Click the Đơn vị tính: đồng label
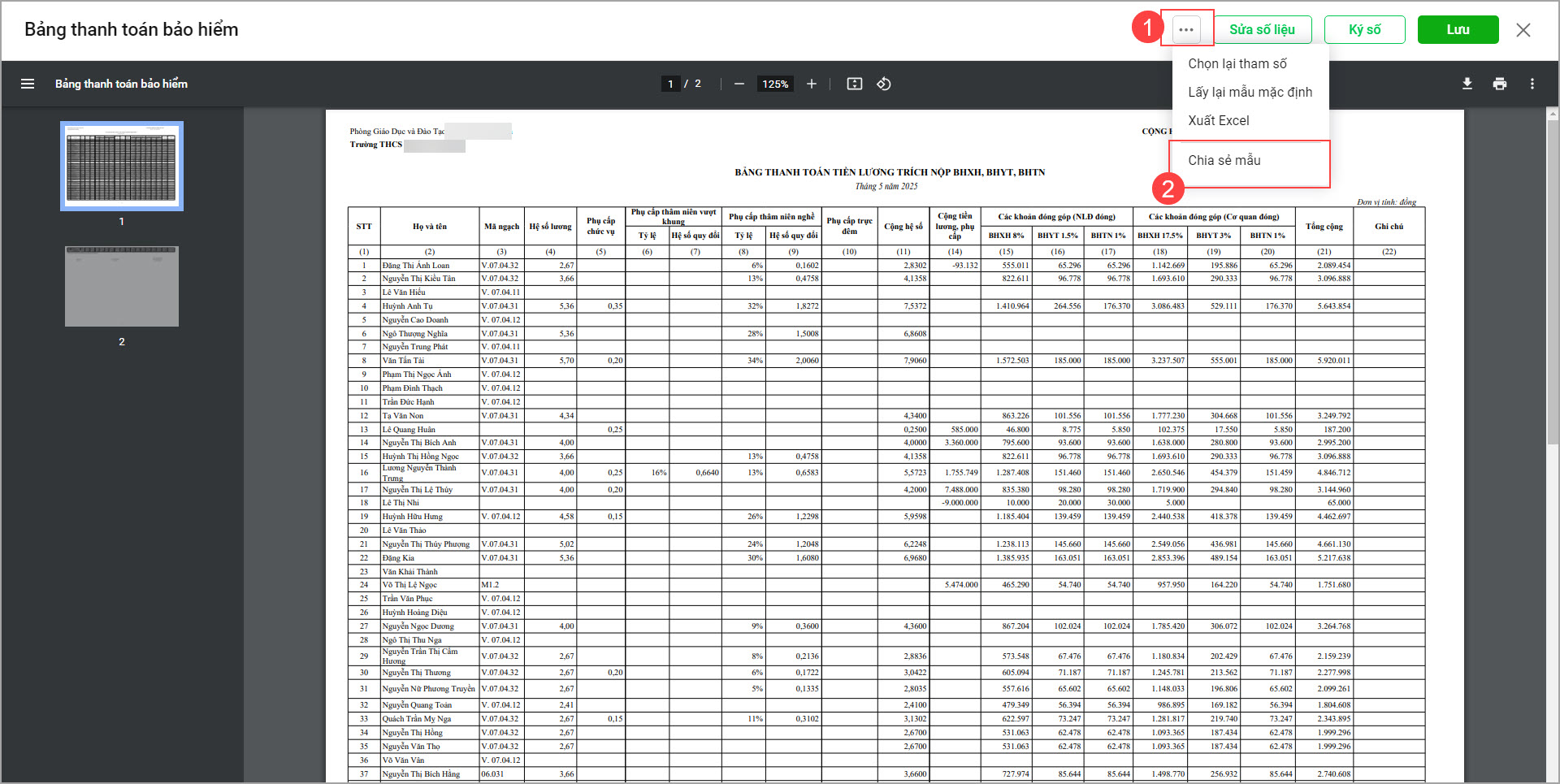Viewport: 1560px width, 784px height. pyautogui.click(x=1386, y=202)
